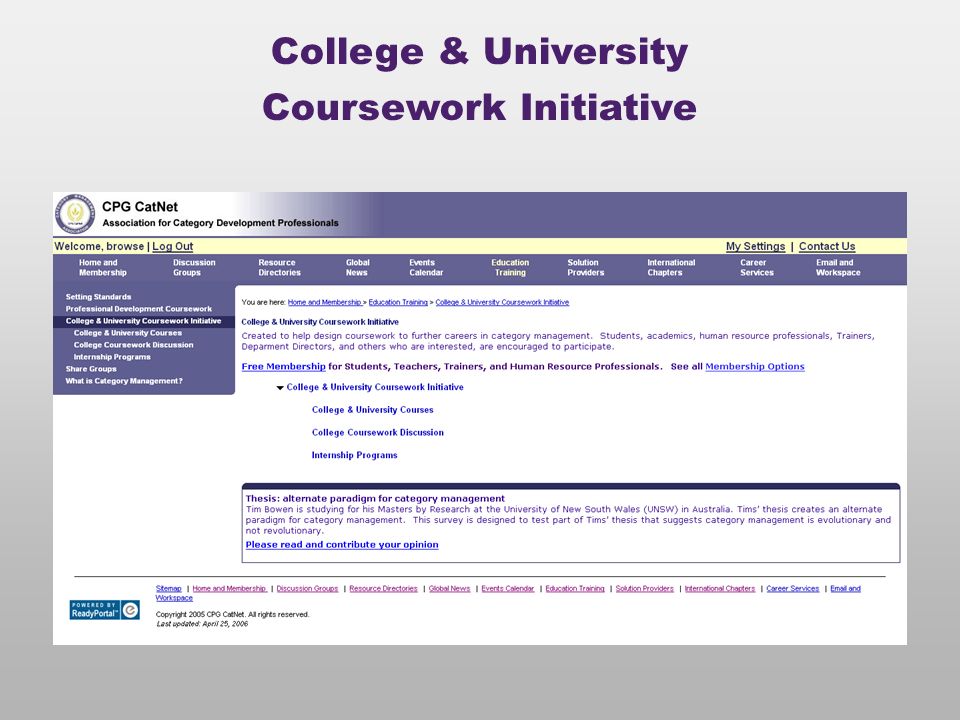Click the Copyright 2005 CPG CatNet text
The image size is (960, 720).
233,615
